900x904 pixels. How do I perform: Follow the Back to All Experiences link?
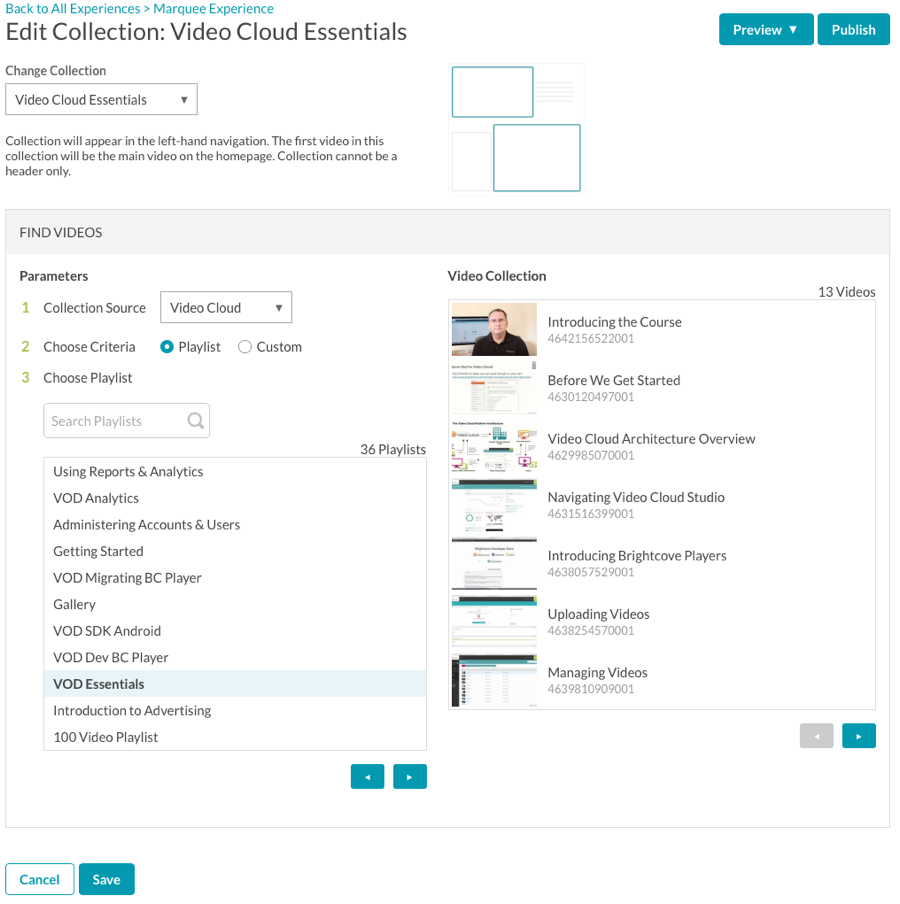pos(73,9)
